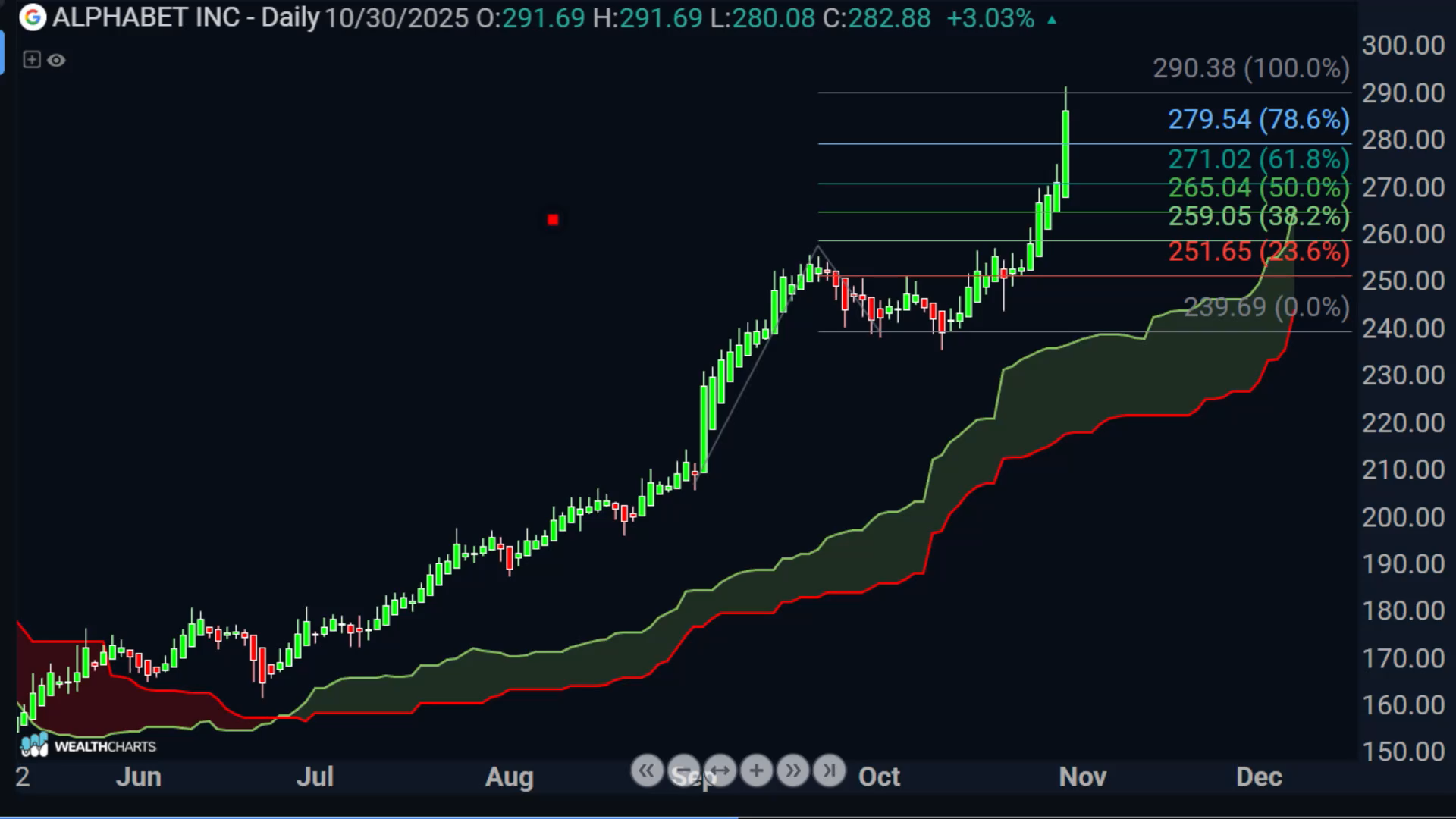1456x819 pixels.
Task: Jump to latest bar button
Action: (829, 771)
